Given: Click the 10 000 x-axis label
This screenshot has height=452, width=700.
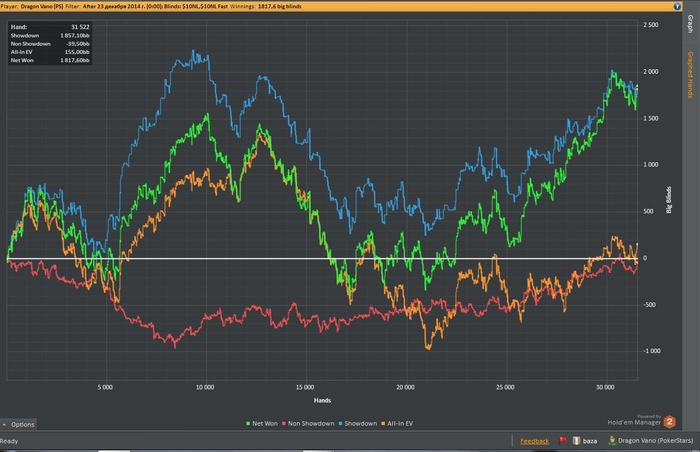Looking at the screenshot, I should point(205,387).
